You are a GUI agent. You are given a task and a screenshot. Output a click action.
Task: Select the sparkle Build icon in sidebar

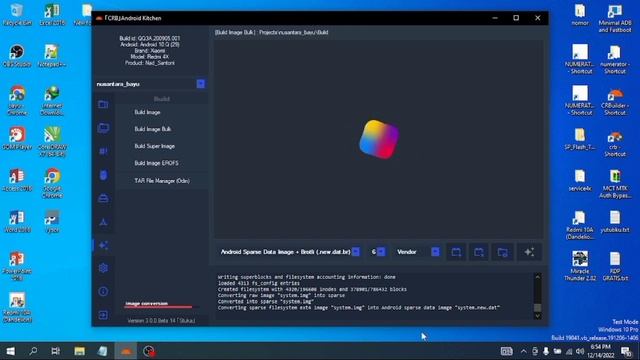(x=103, y=245)
